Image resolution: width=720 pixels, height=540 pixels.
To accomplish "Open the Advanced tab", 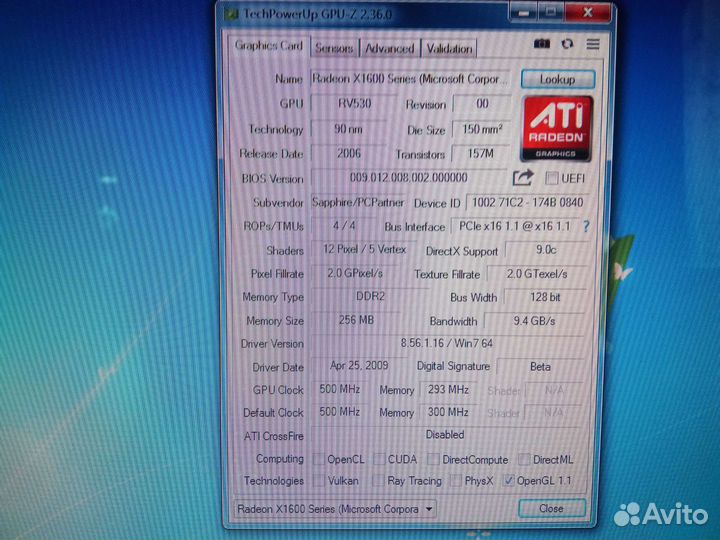I will click(389, 48).
